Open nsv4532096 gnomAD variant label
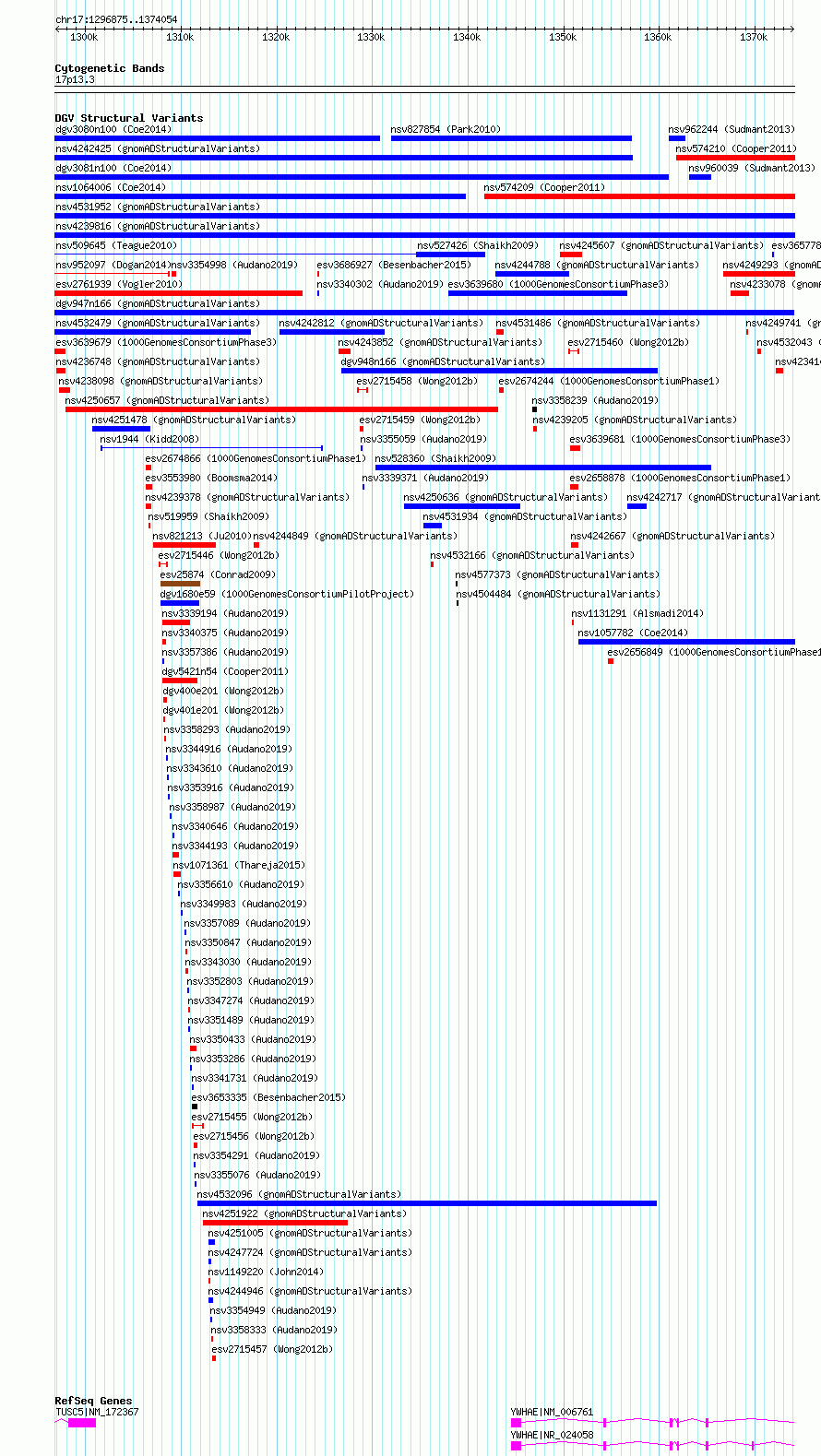 pos(299,1194)
